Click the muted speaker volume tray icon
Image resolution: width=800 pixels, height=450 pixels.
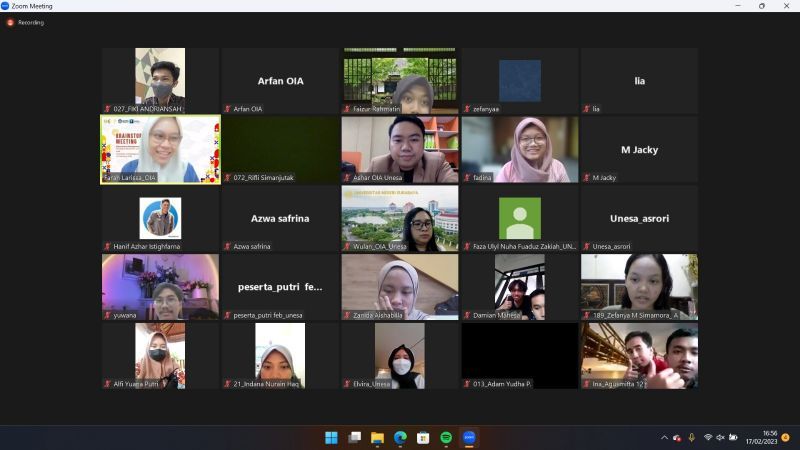[x=720, y=438]
